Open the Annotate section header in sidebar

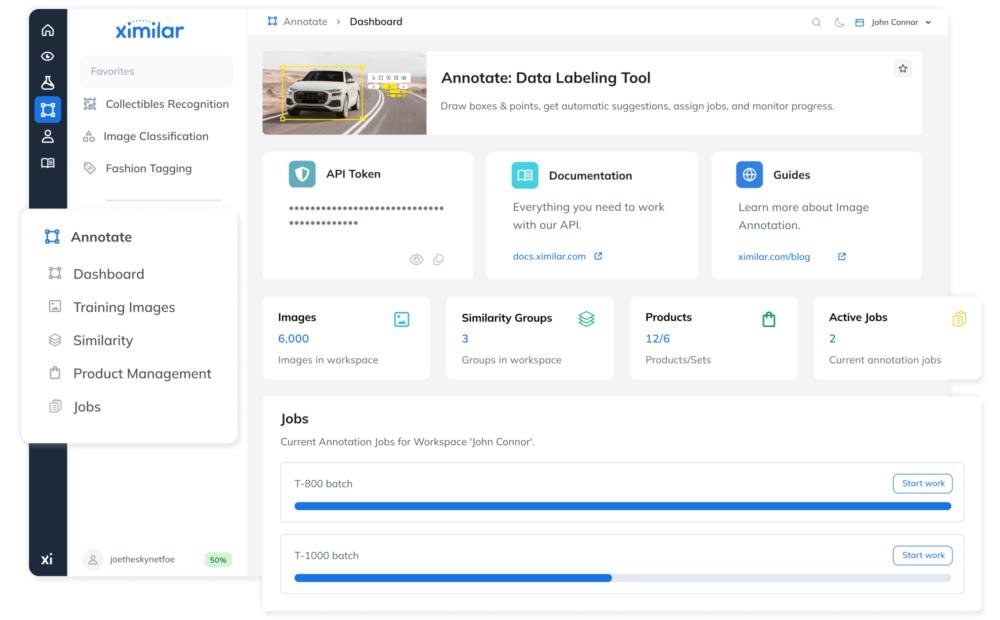[x=101, y=237]
